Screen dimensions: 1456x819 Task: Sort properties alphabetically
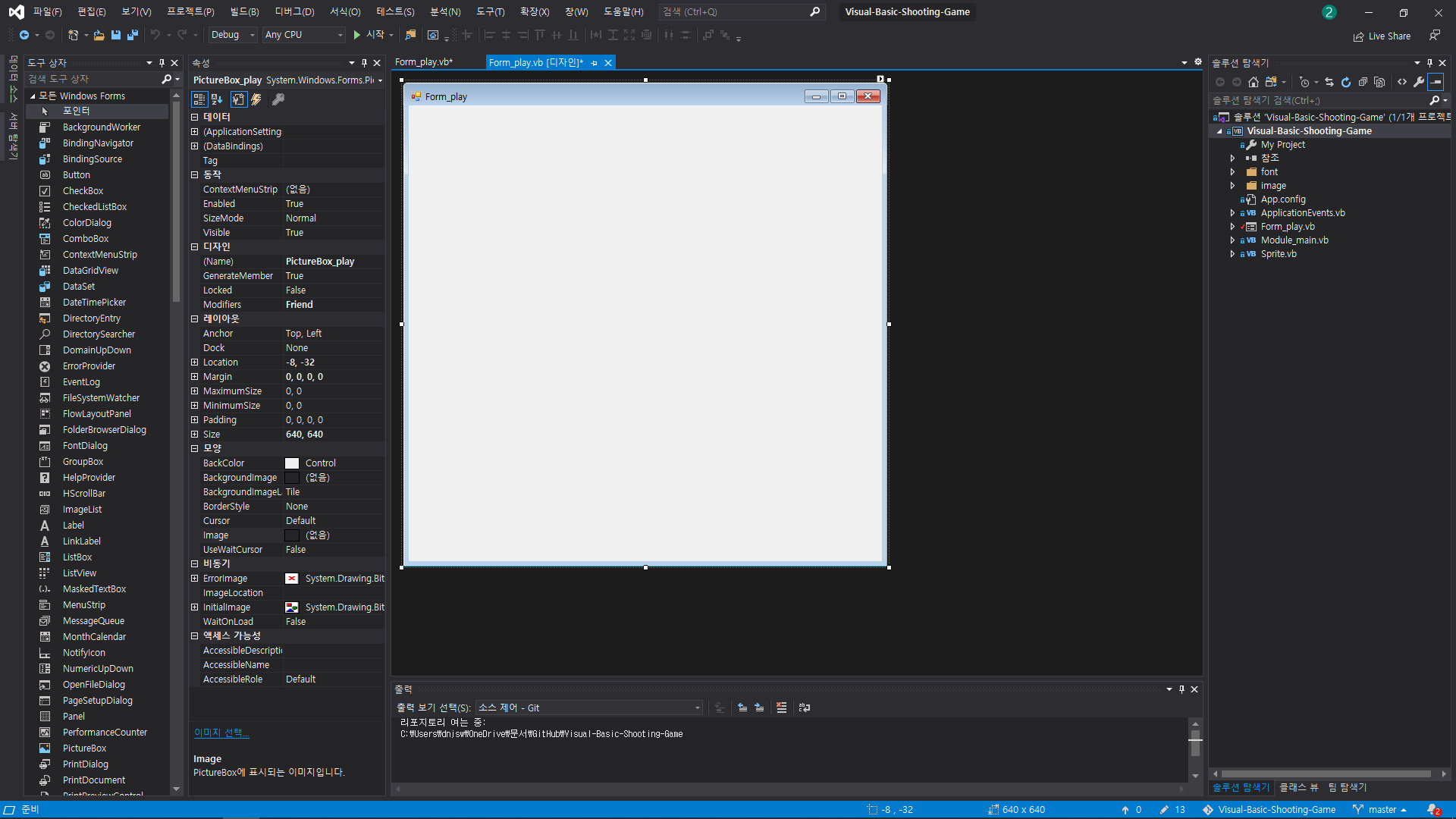[x=217, y=99]
